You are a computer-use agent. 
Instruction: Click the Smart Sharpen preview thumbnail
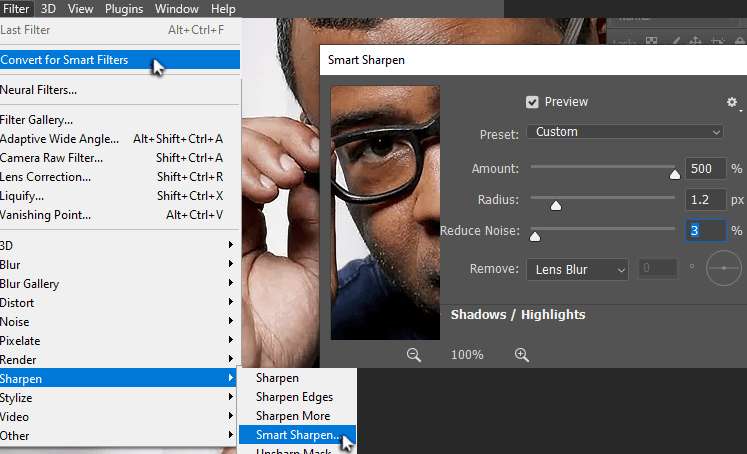point(385,212)
